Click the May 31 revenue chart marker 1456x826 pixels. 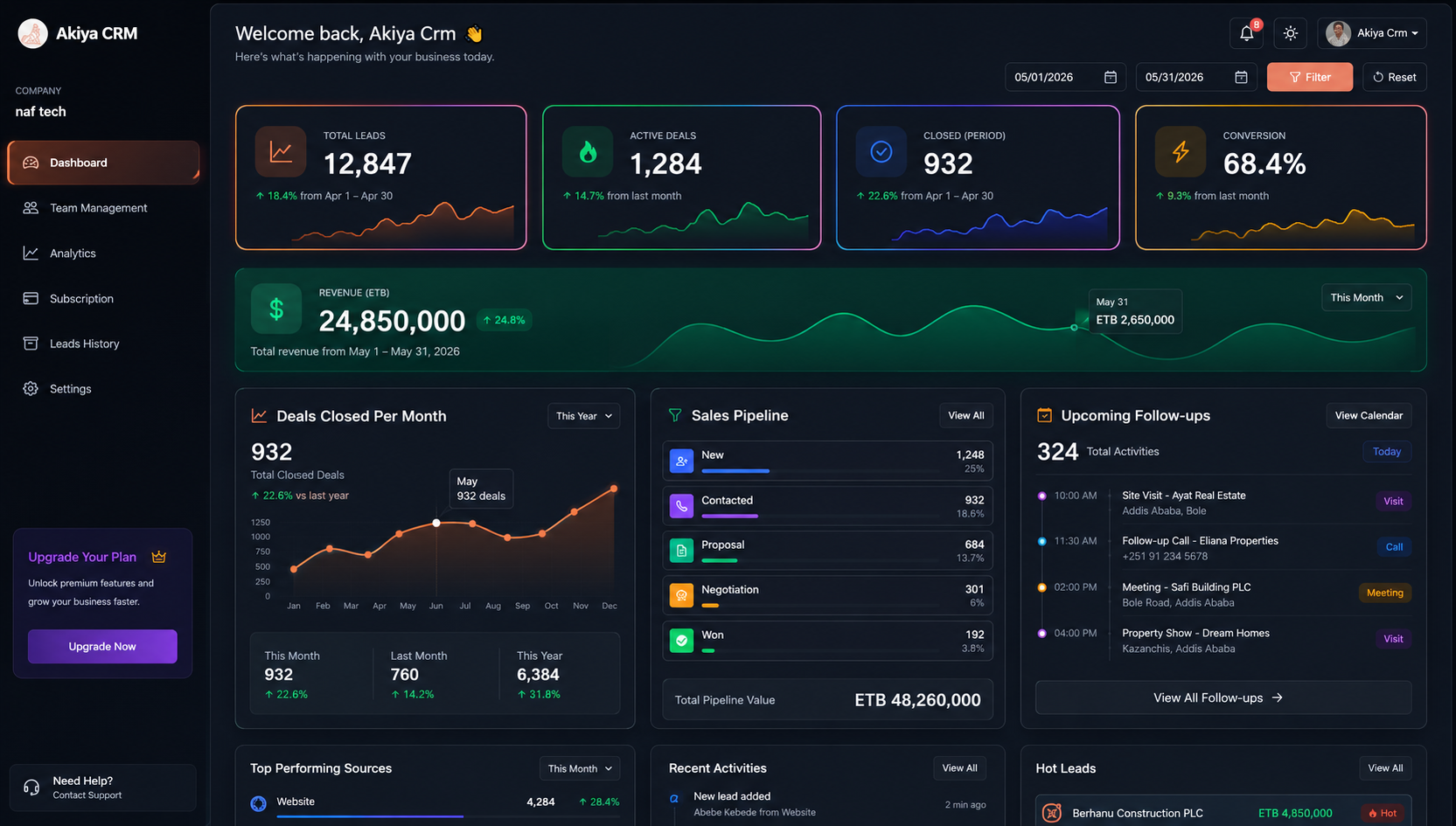point(1075,327)
